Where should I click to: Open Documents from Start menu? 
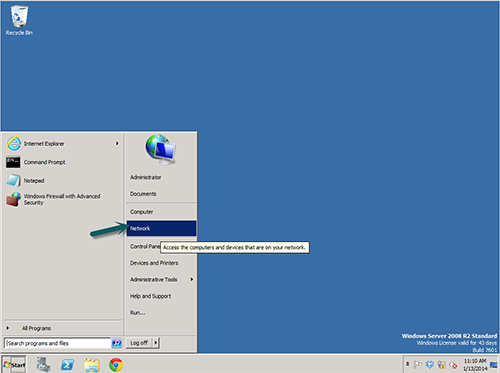click(x=161, y=194)
